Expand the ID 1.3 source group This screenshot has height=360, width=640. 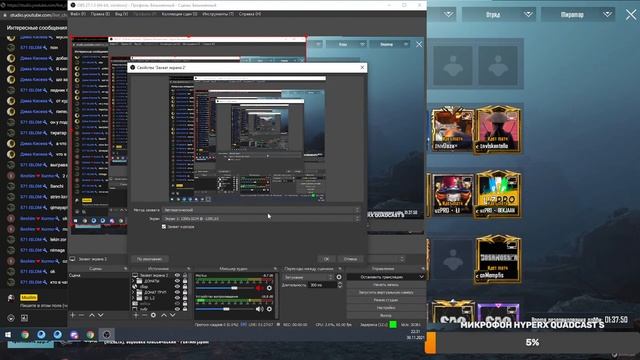[x=133, y=298]
